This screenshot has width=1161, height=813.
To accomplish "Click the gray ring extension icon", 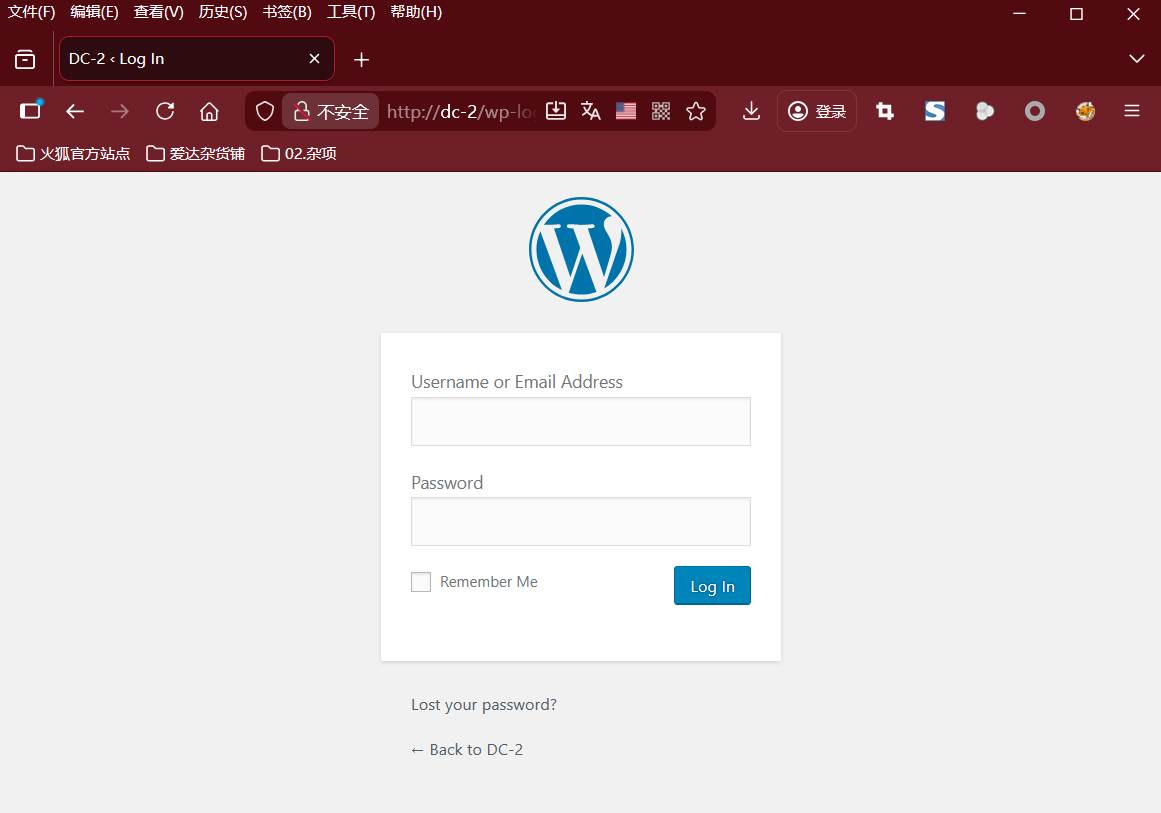I will (x=1035, y=111).
